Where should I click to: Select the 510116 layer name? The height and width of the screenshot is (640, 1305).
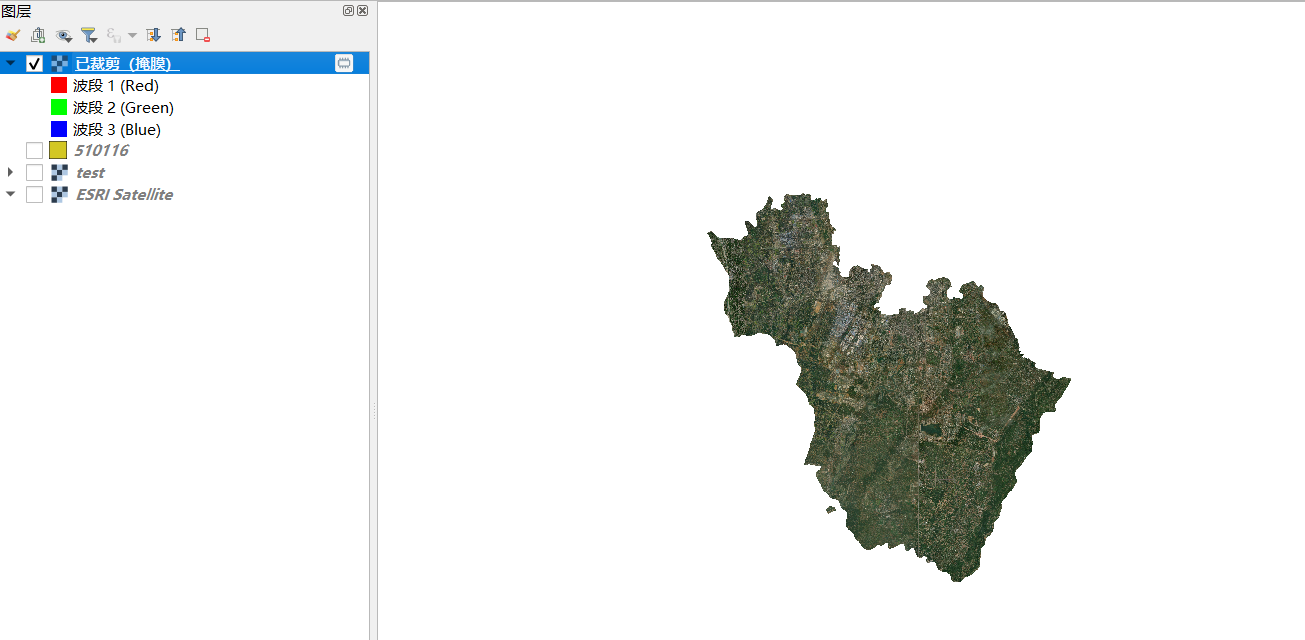coord(102,150)
